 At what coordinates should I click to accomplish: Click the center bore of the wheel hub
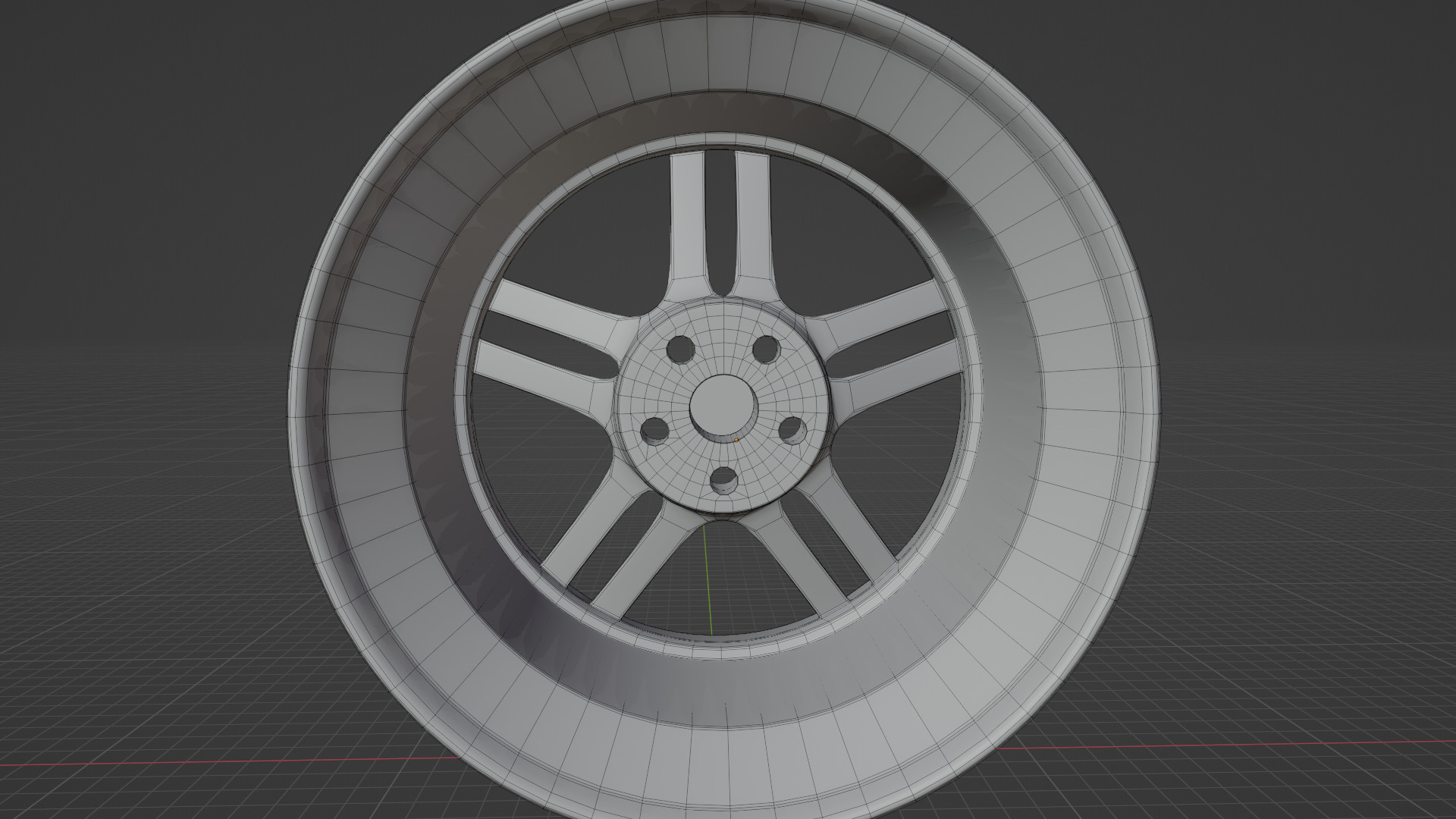coord(722,410)
